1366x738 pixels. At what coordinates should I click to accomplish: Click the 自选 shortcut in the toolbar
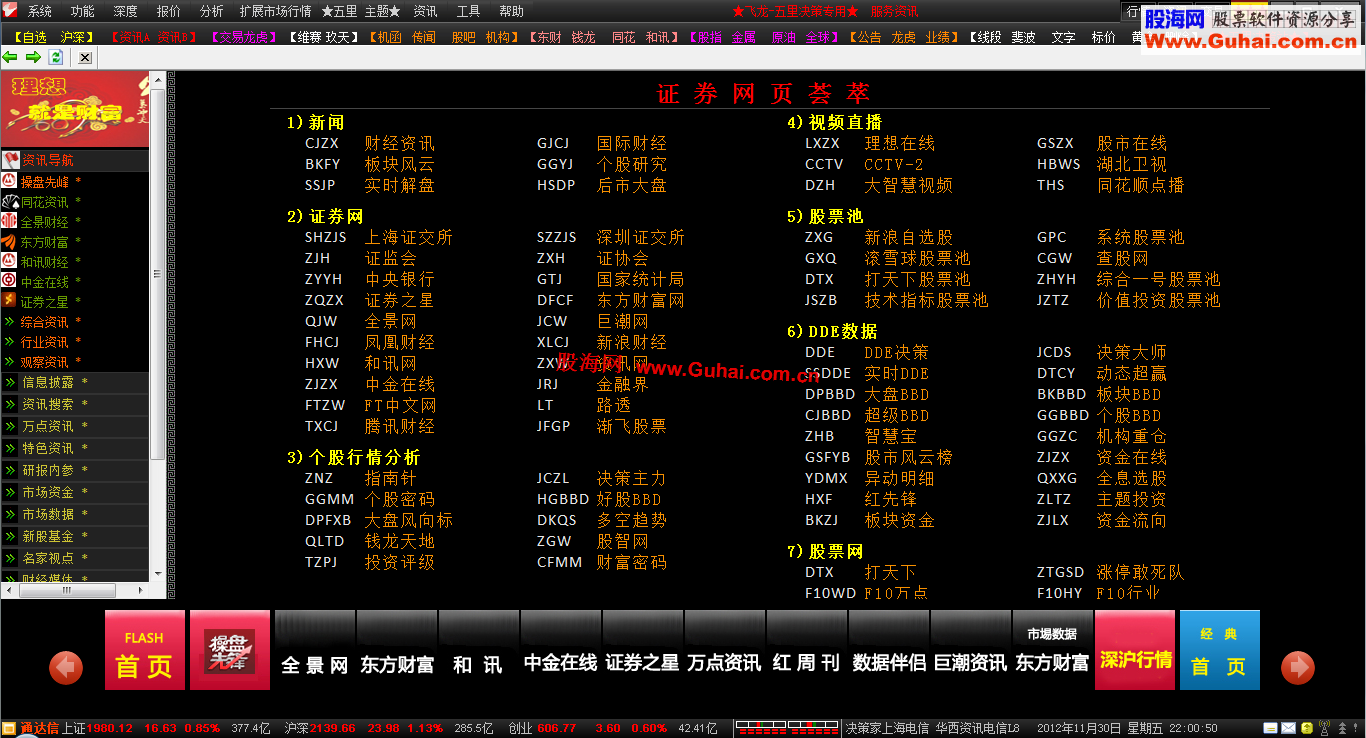pyautogui.click(x=35, y=37)
